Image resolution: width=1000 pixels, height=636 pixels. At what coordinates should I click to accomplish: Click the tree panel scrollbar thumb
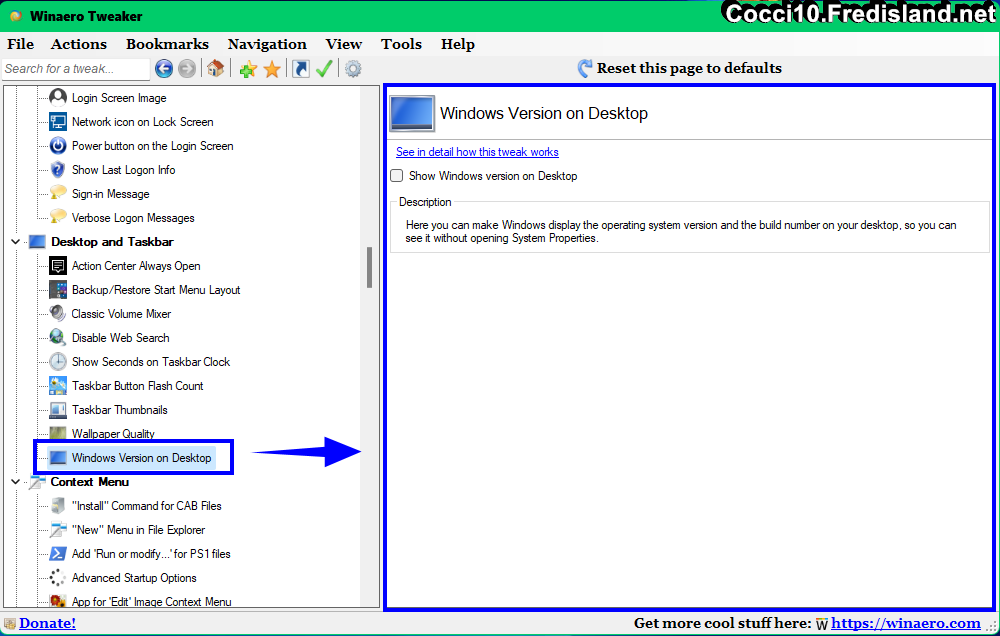369,267
